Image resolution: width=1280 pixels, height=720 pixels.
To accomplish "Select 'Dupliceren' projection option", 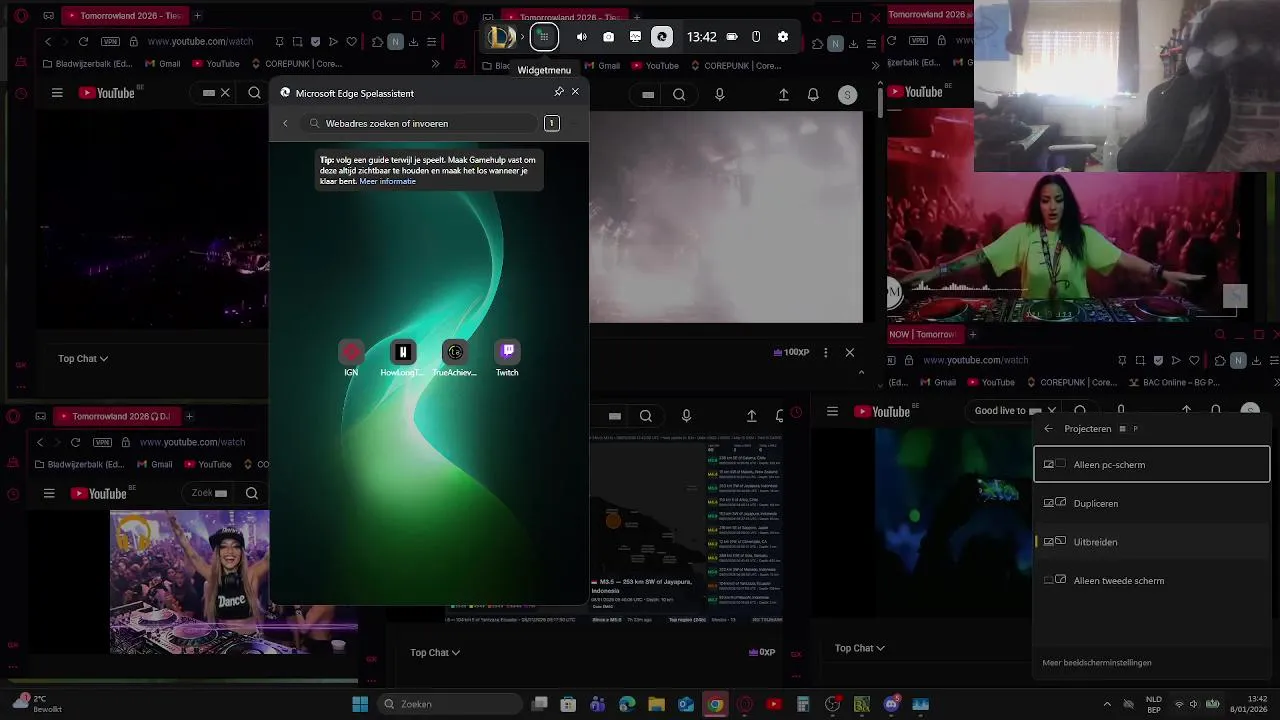I will tap(1151, 503).
